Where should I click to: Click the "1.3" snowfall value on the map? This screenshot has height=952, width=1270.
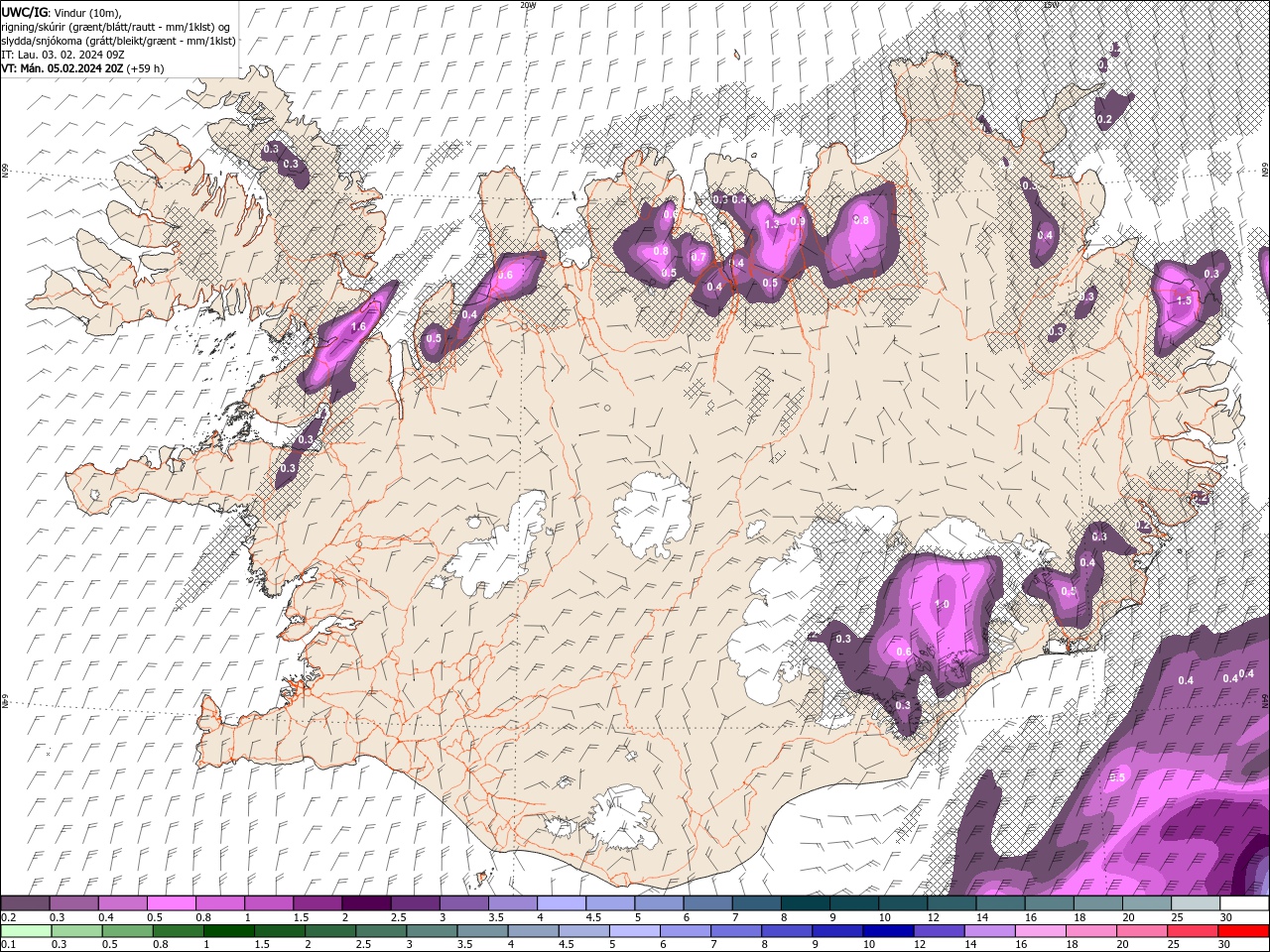point(773,225)
